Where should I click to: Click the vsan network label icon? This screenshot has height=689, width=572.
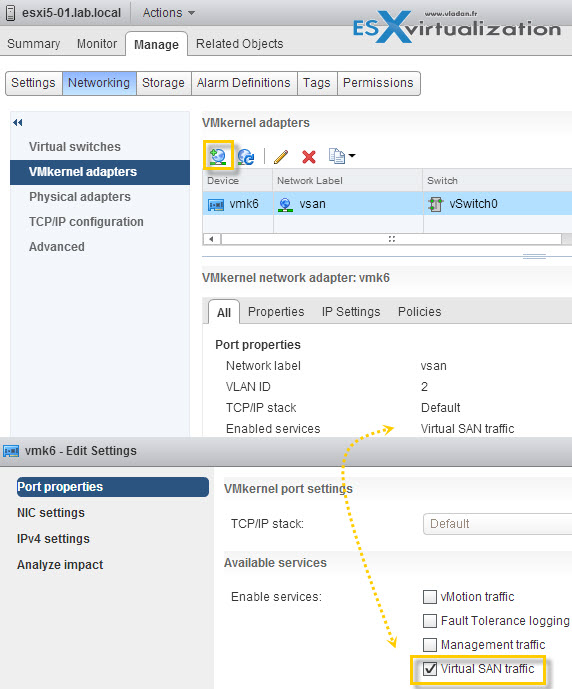click(x=286, y=204)
